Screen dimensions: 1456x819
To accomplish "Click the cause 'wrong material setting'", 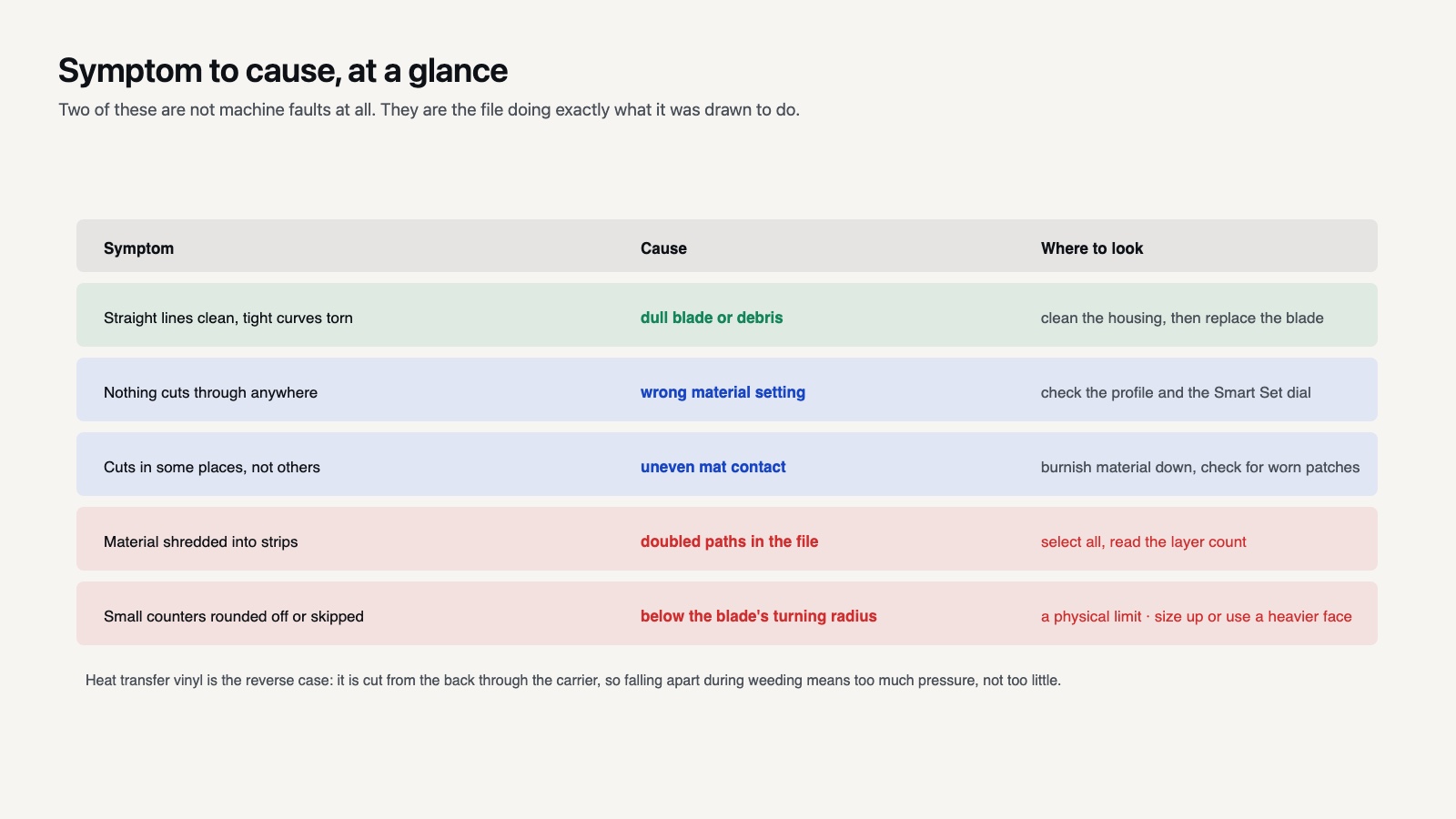I will pos(723,392).
